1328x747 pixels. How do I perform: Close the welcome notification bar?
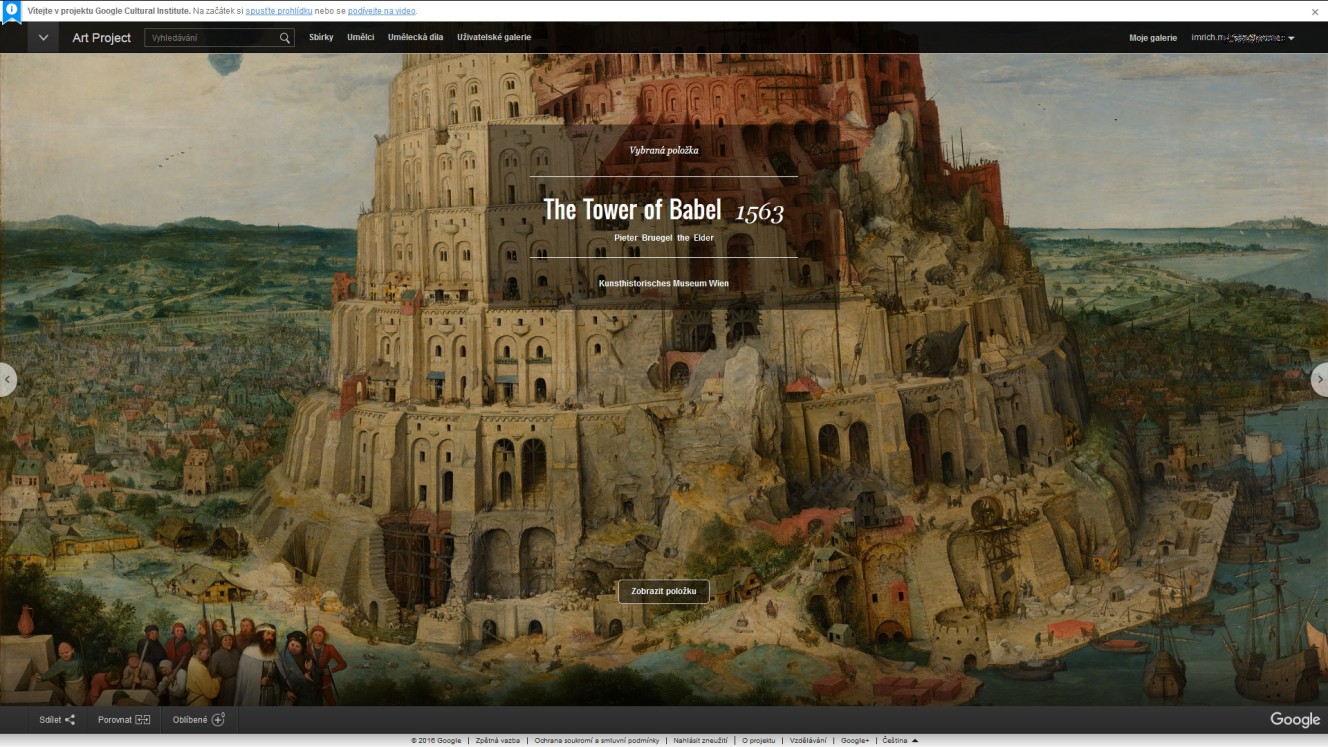click(x=1315, y=11)
